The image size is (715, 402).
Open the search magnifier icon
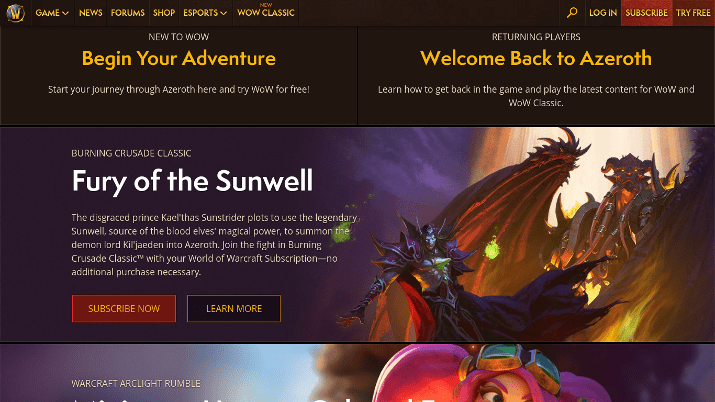[572, 13]
